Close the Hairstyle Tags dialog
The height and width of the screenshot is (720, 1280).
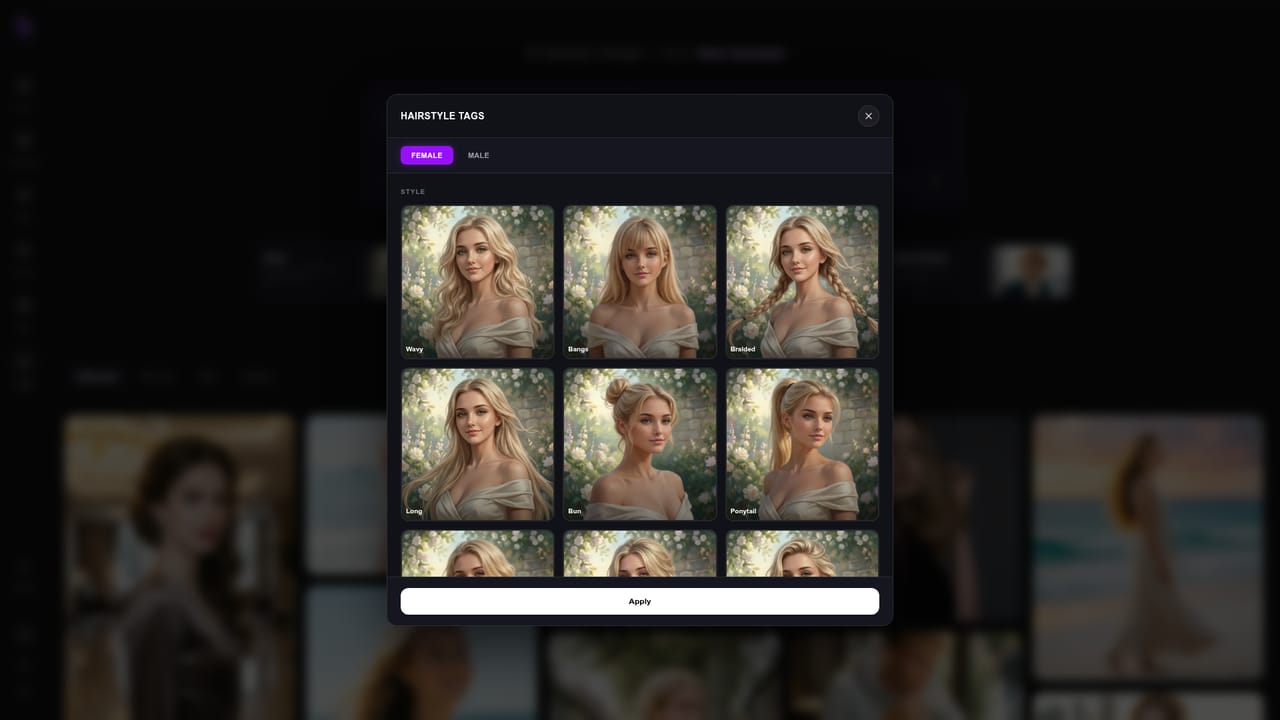tap(868, 116)
